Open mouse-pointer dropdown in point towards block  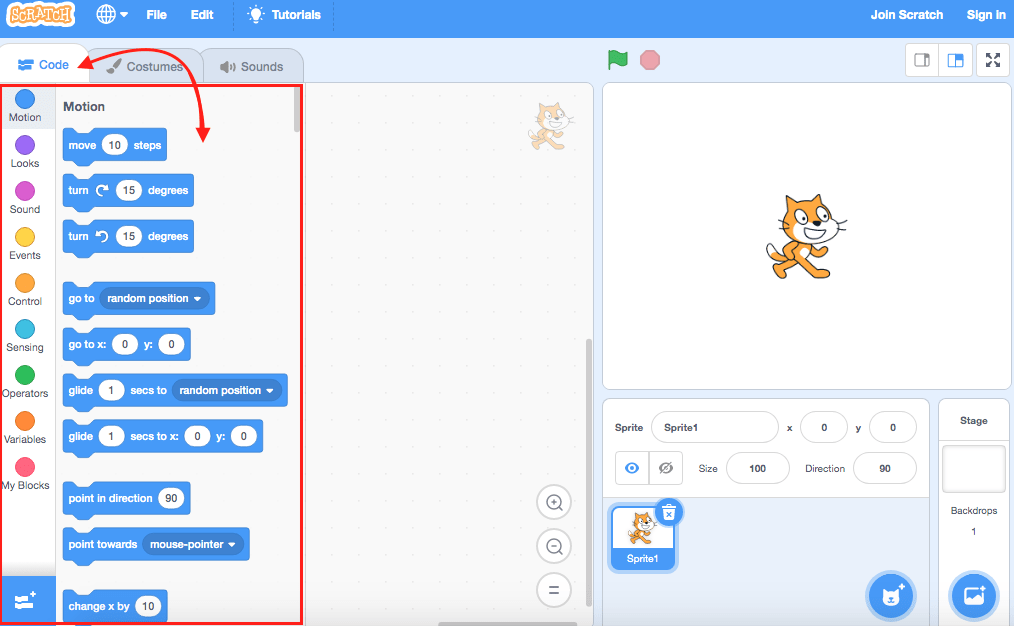193,544
